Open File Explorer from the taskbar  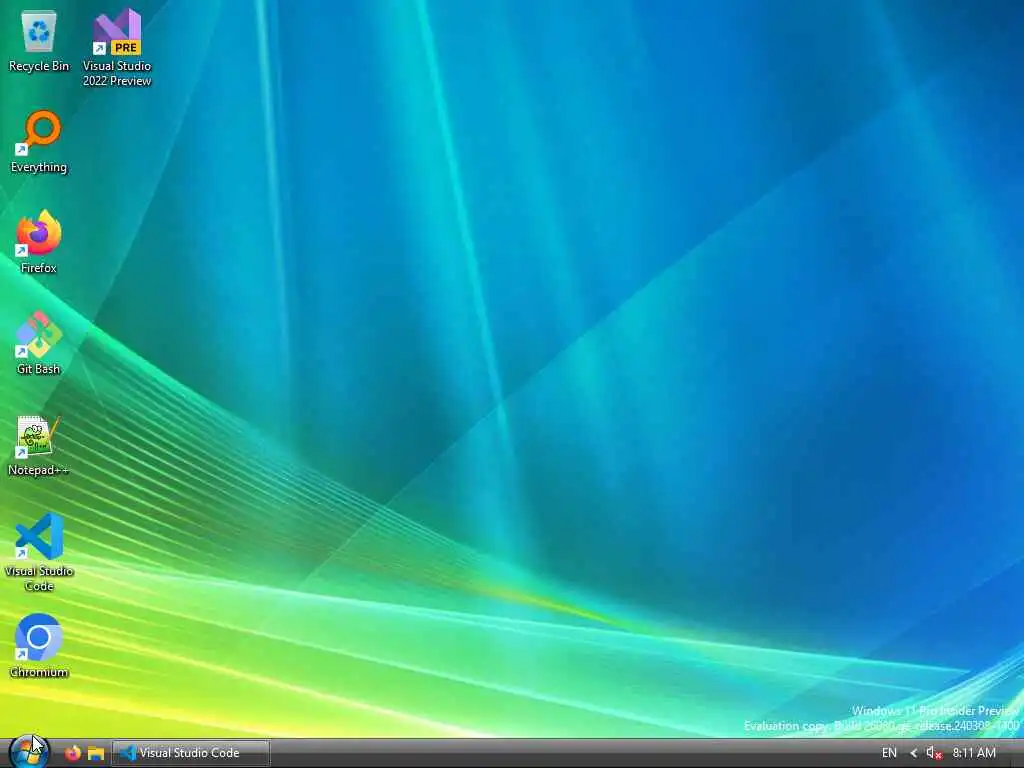tap(96, 753)
